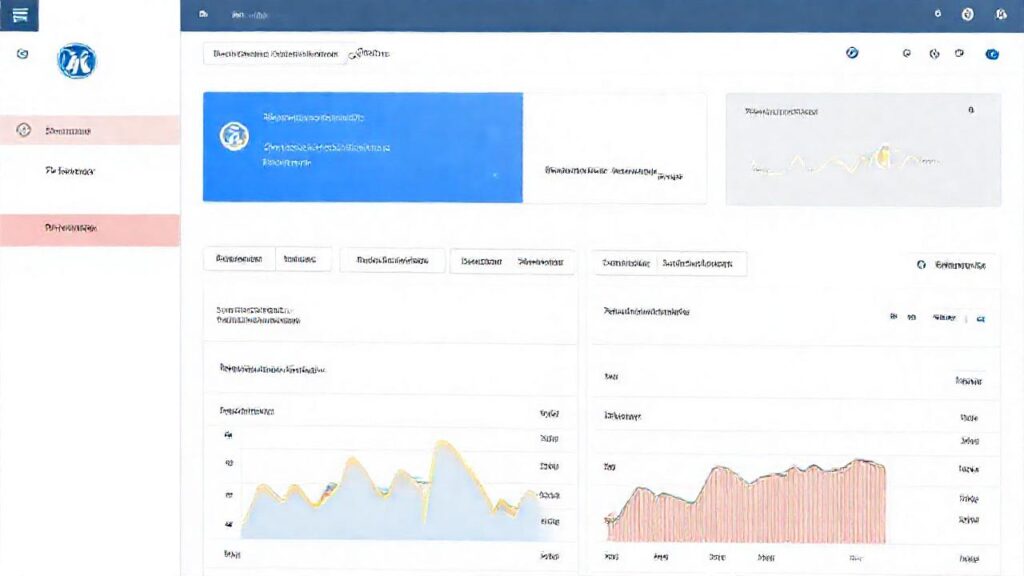The image size is (1024, 576).
Task: Open the small text dropdown in bar chart panel header
Action: [944, 317]
